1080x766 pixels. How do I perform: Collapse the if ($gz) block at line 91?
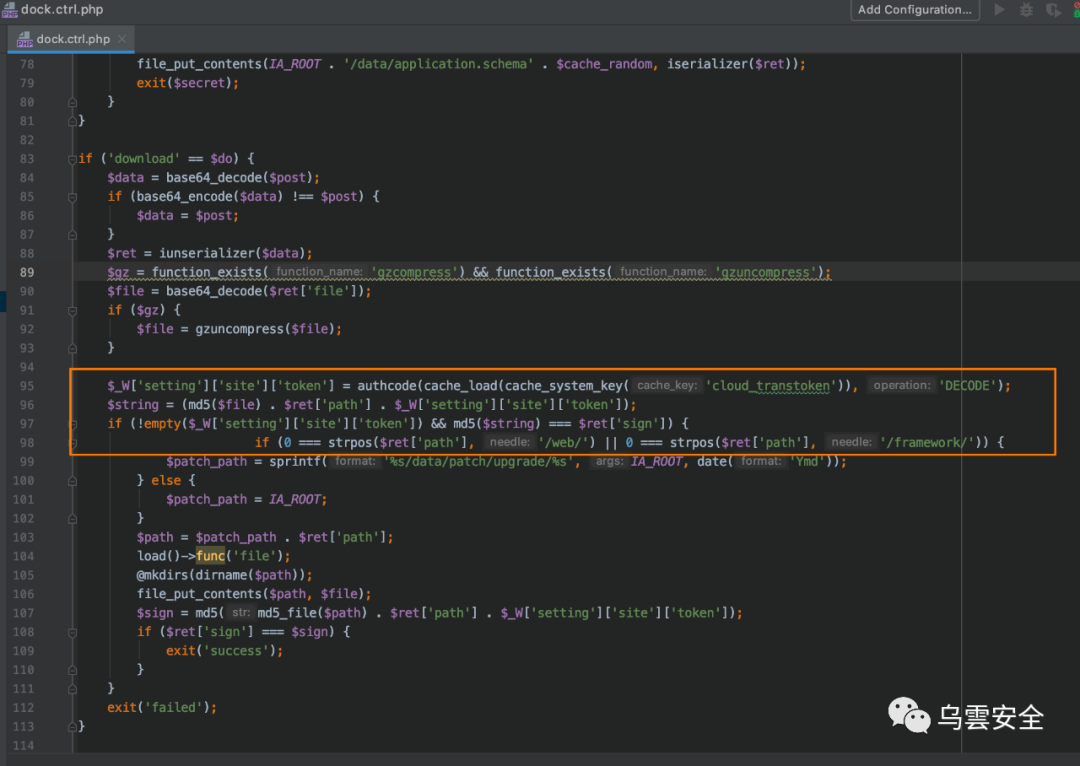pos(72,311)
